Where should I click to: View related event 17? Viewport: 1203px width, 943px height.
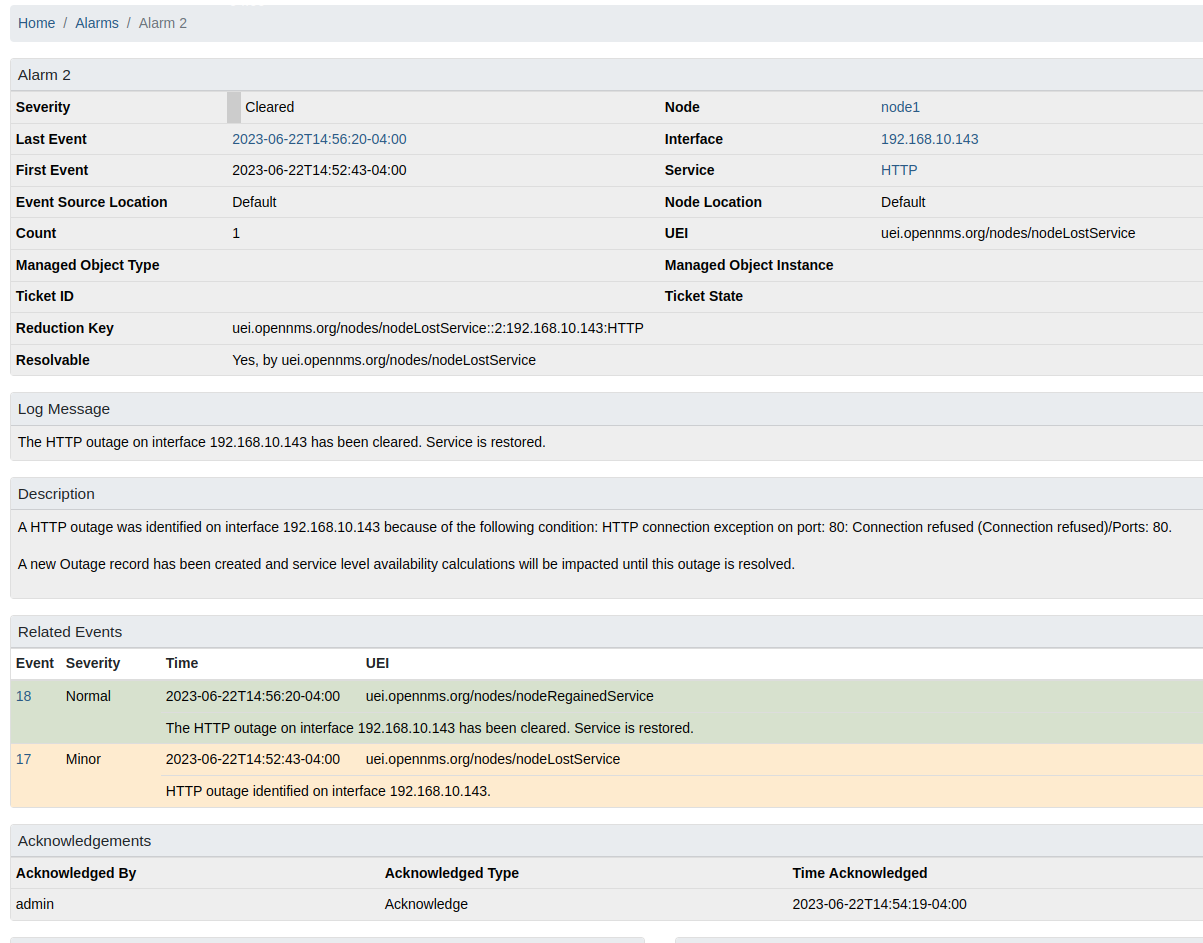(x=23, y=759)
